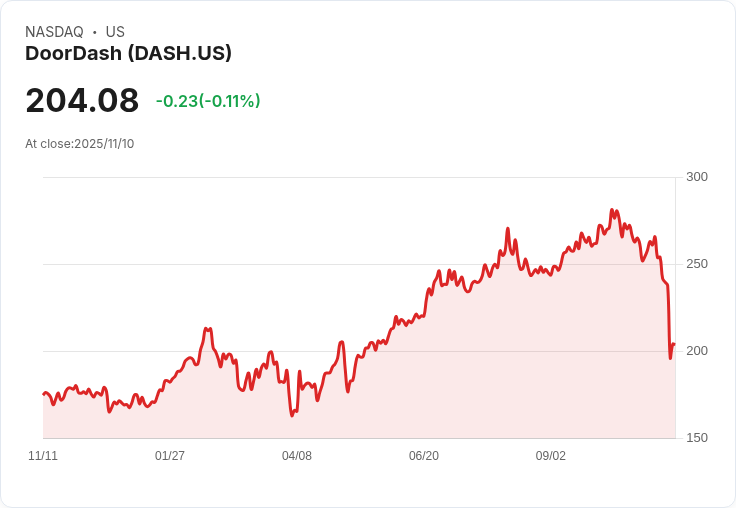The width and height of the screenshot is (736, 508).
Task: Click the 06/20 date on x-axis
Action: click(424, 456)
